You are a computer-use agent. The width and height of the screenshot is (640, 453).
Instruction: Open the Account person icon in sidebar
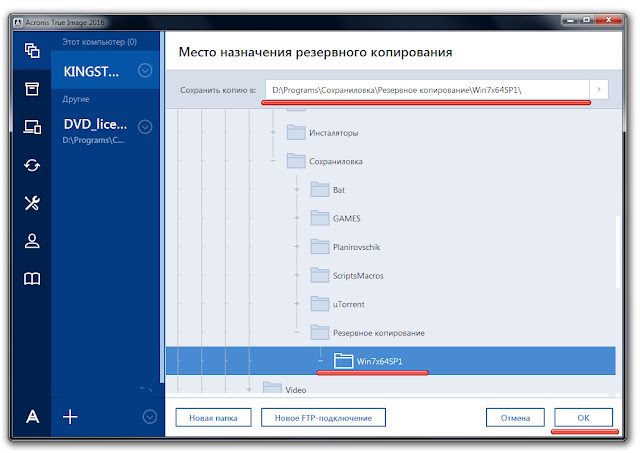(32, 241)
